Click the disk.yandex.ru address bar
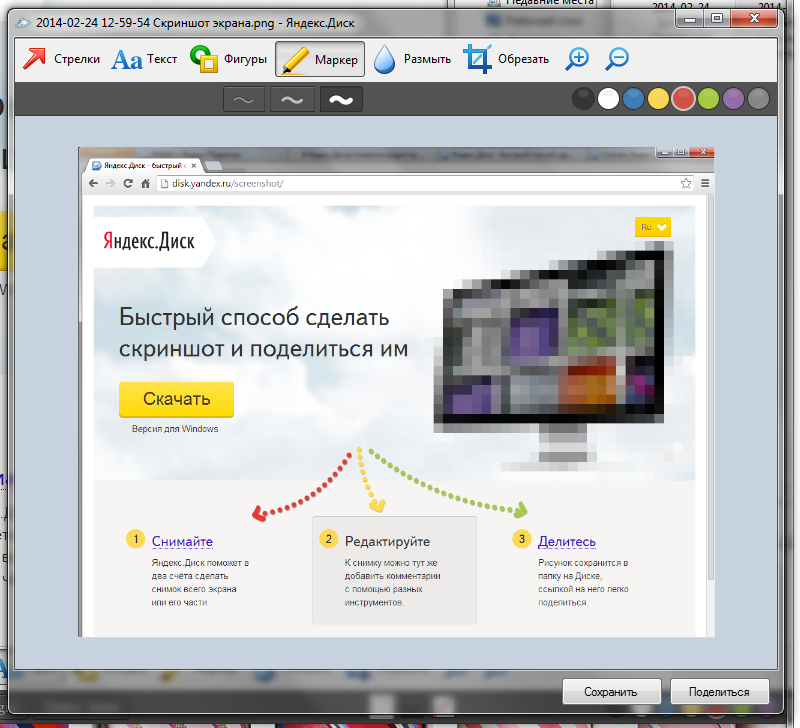800x728 pixels. pyautogui.click(x=425, y=184)
